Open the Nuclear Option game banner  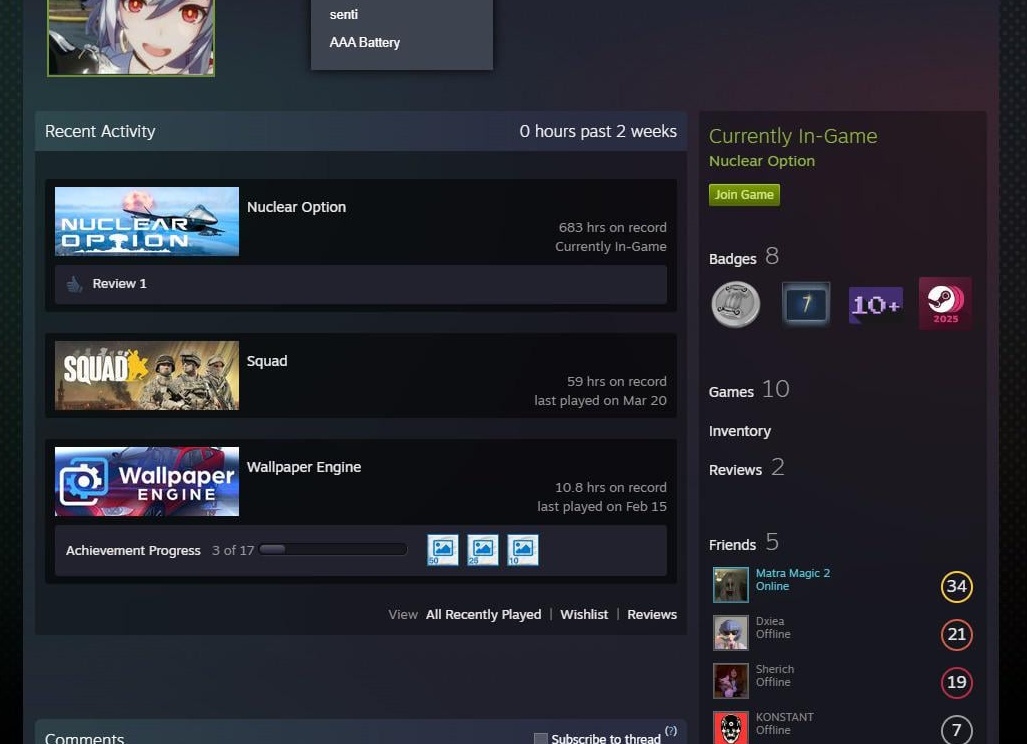click(x=147, y=221)
